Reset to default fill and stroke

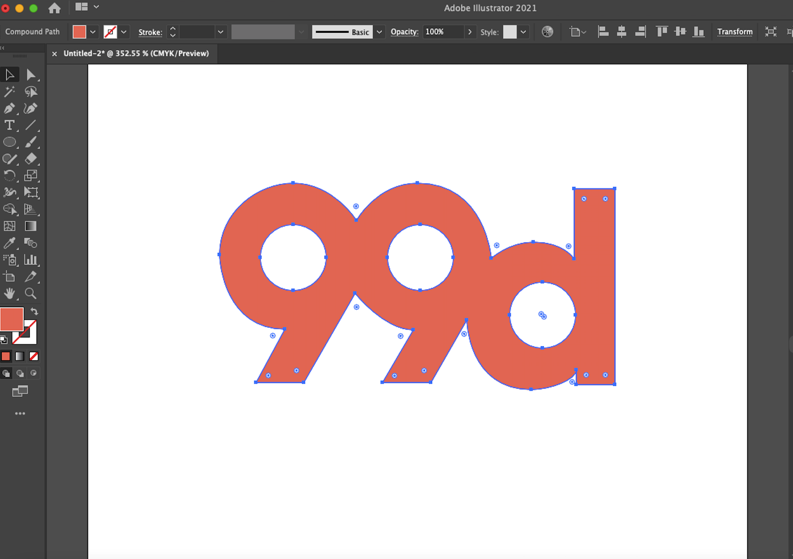point(4,340)
